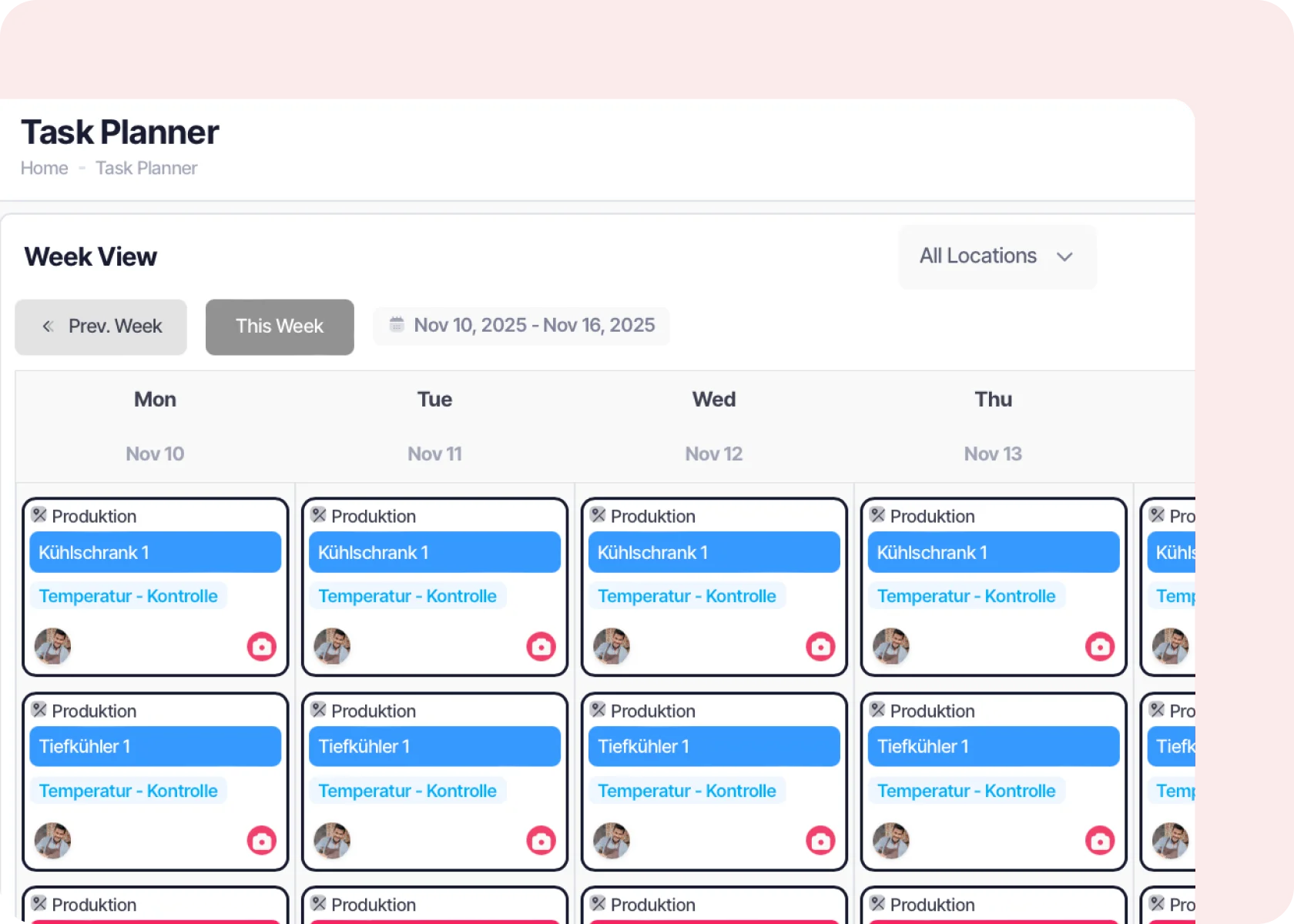Image resolution: width=1294 pixels, height=924 pixels.
Task: Click Temperatur - Kontrolle tag on Tuesday Tiefkühler card
Action: (407, 791)
